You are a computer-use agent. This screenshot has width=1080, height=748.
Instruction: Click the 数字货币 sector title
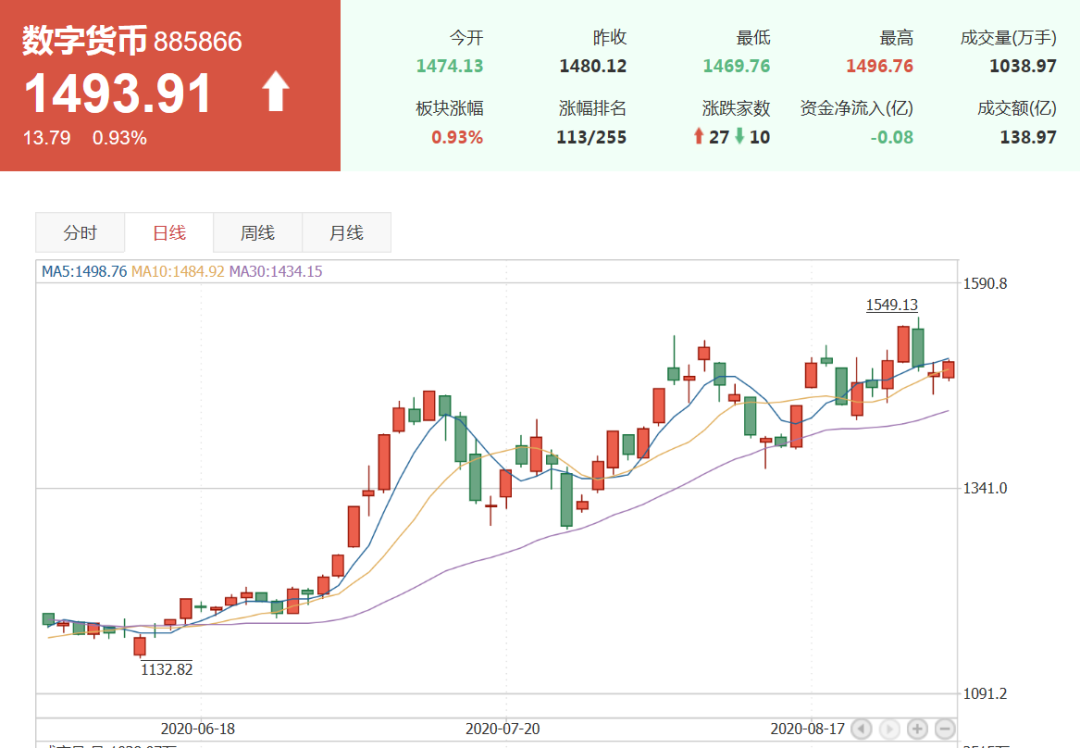coord(85,40)
